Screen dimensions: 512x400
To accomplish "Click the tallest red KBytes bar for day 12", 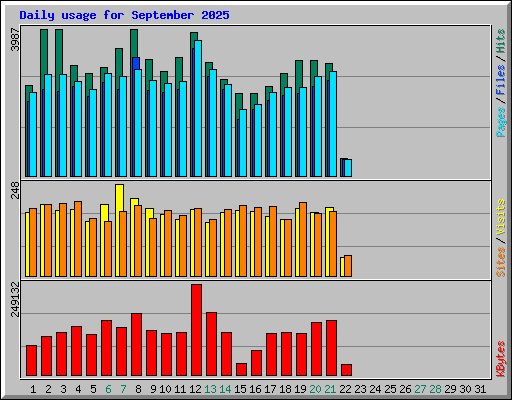I will tap(196, 330).
